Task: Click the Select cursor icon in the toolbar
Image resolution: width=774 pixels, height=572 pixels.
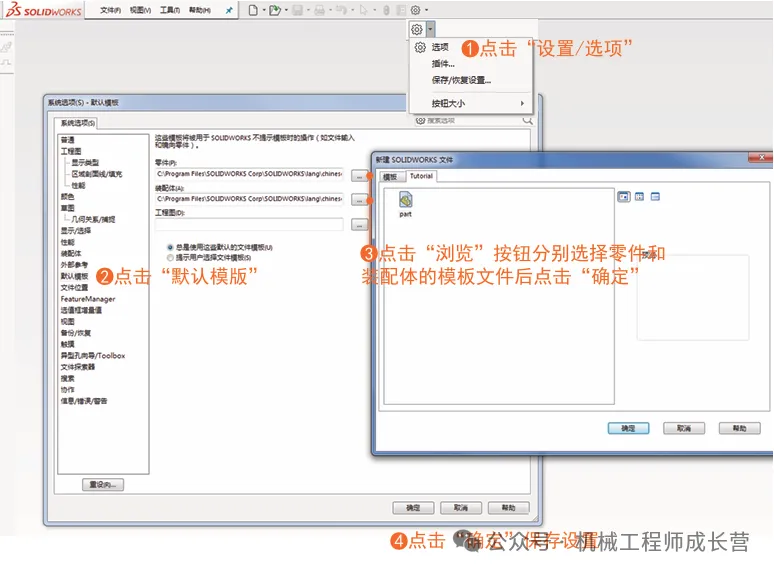Action: click(x=364, y=10)
